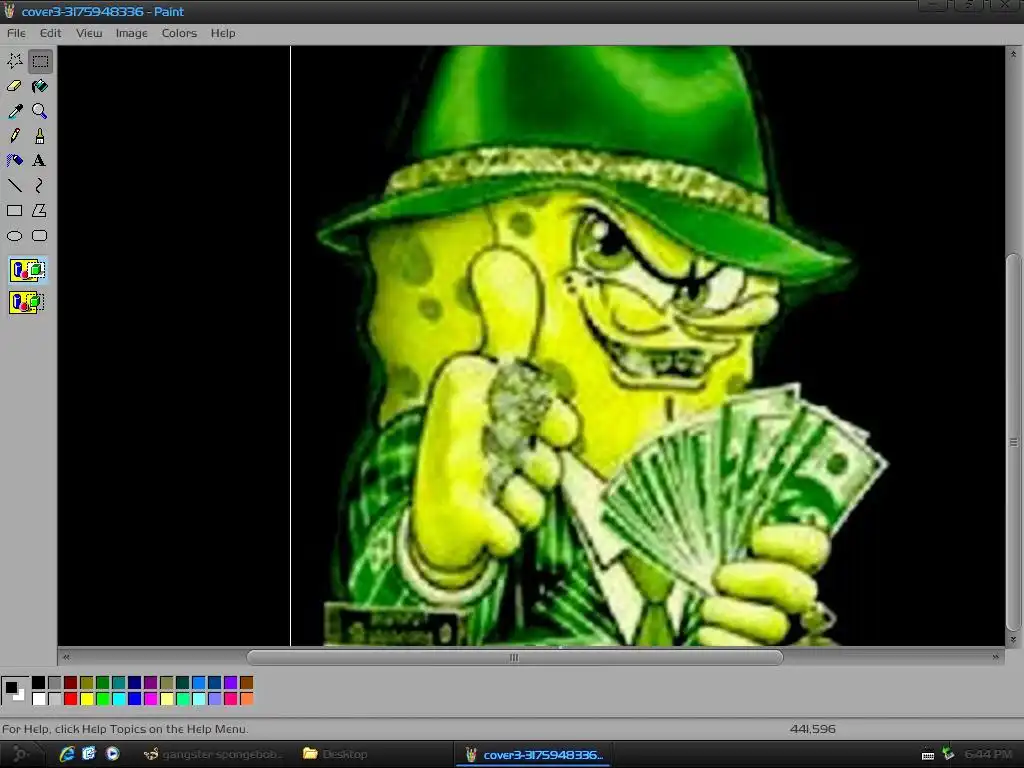Pick the brown palette swatch
This screenshot has width=1024, height=768.
coord(246,682)
